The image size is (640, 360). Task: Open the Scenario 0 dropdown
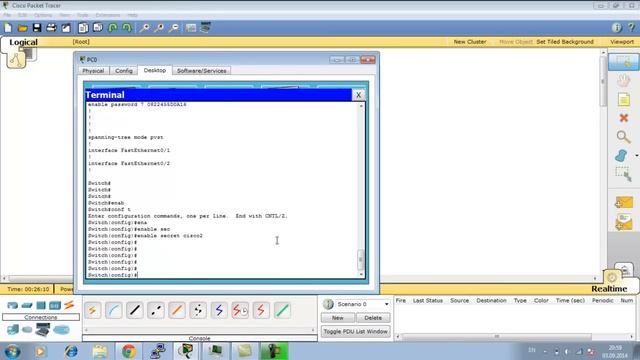tap(362, 304)
